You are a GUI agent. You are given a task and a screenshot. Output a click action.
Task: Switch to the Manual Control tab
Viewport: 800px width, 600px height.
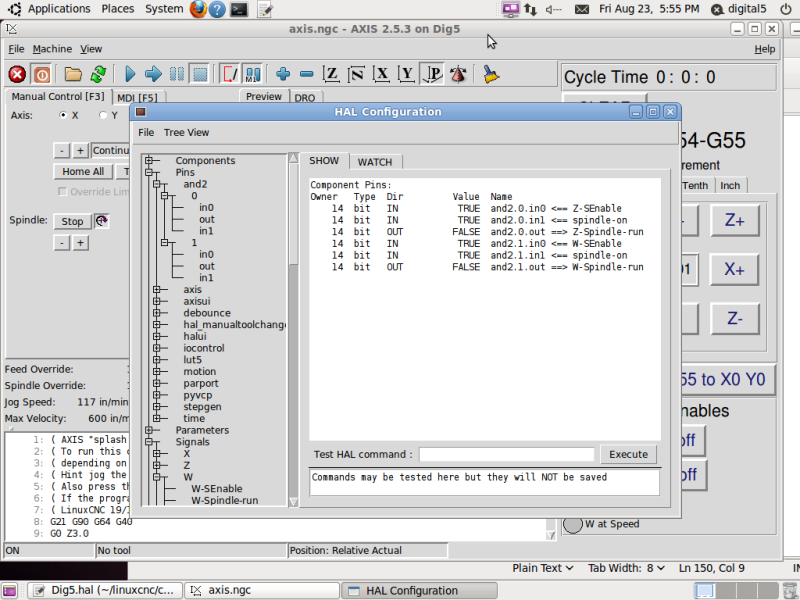[58, 96]
